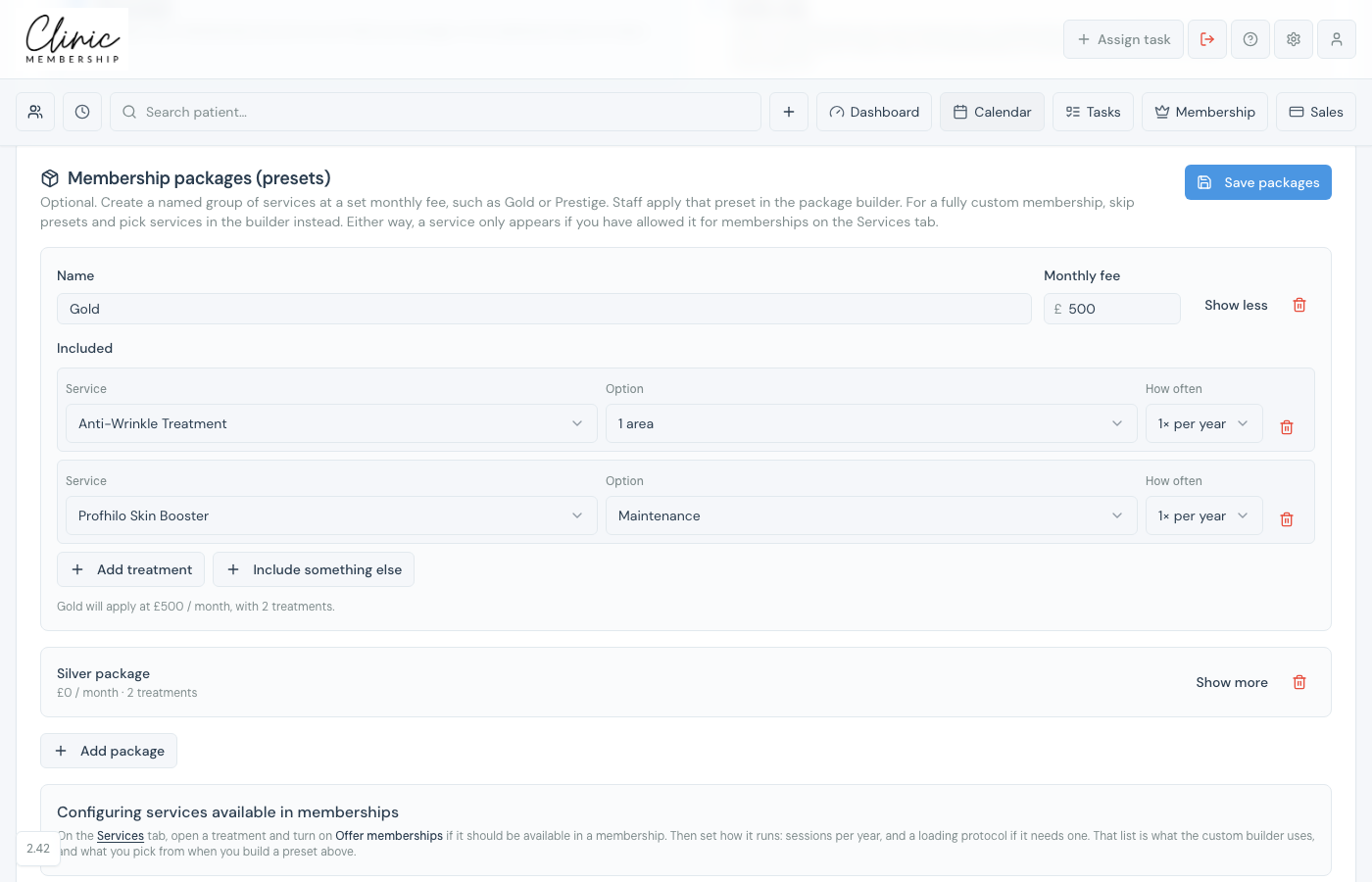
Task: Open settings gear icon
Action: (x=1294, y=39)
